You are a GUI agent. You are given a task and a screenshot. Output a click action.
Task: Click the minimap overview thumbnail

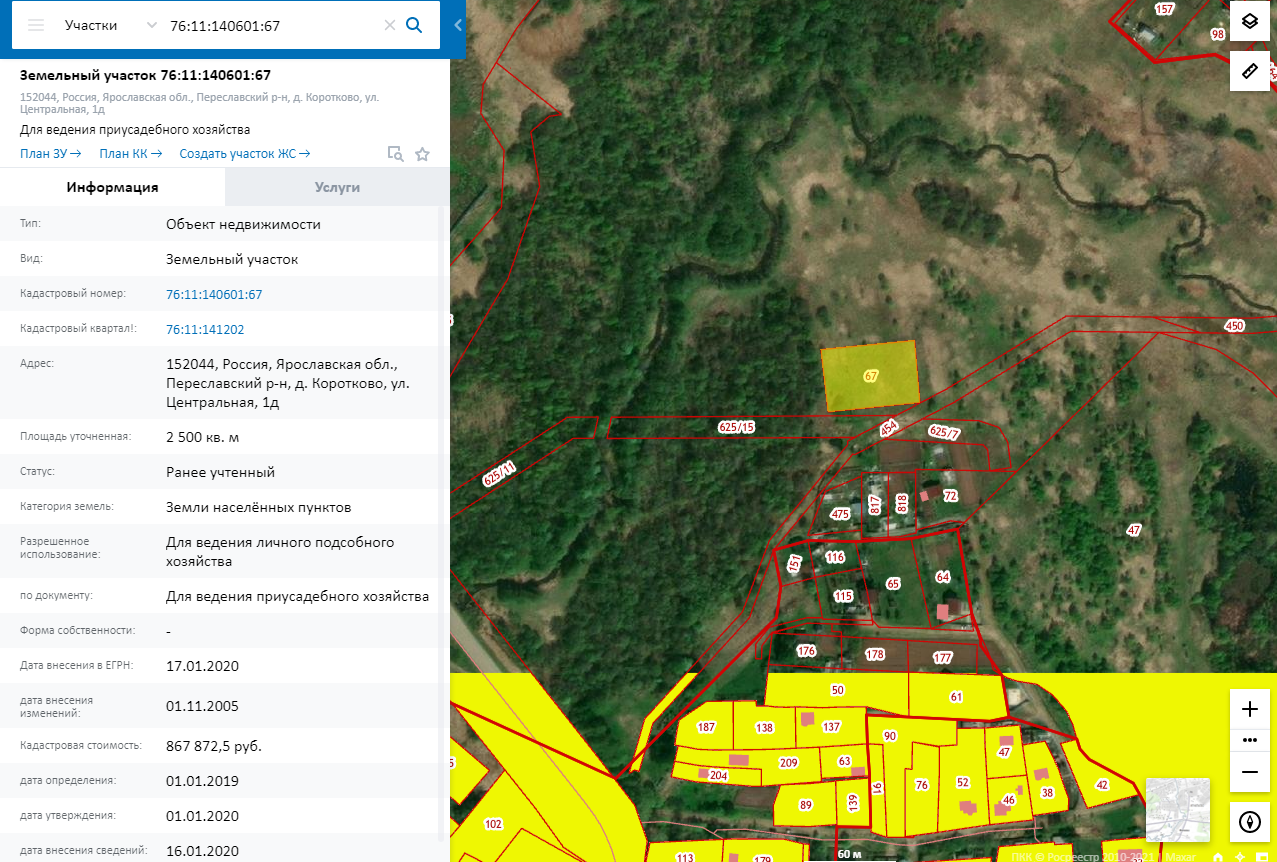1177,809
